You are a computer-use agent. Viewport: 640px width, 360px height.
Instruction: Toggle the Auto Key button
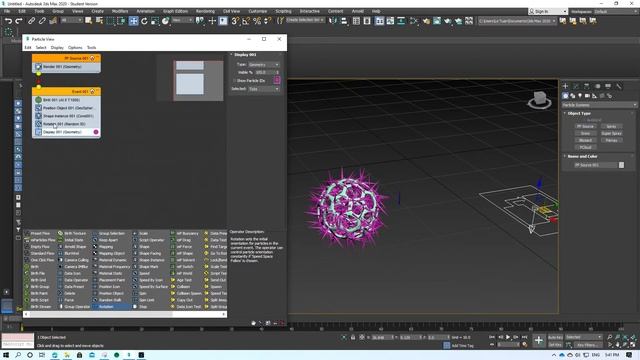[x=555, y=337]
